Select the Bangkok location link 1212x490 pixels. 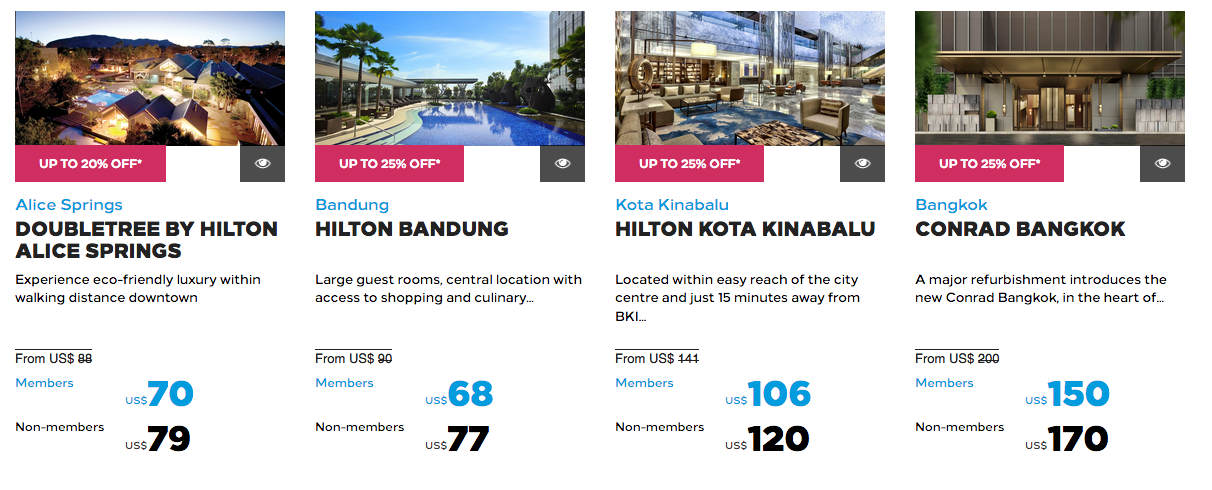(x=951, y=205)
